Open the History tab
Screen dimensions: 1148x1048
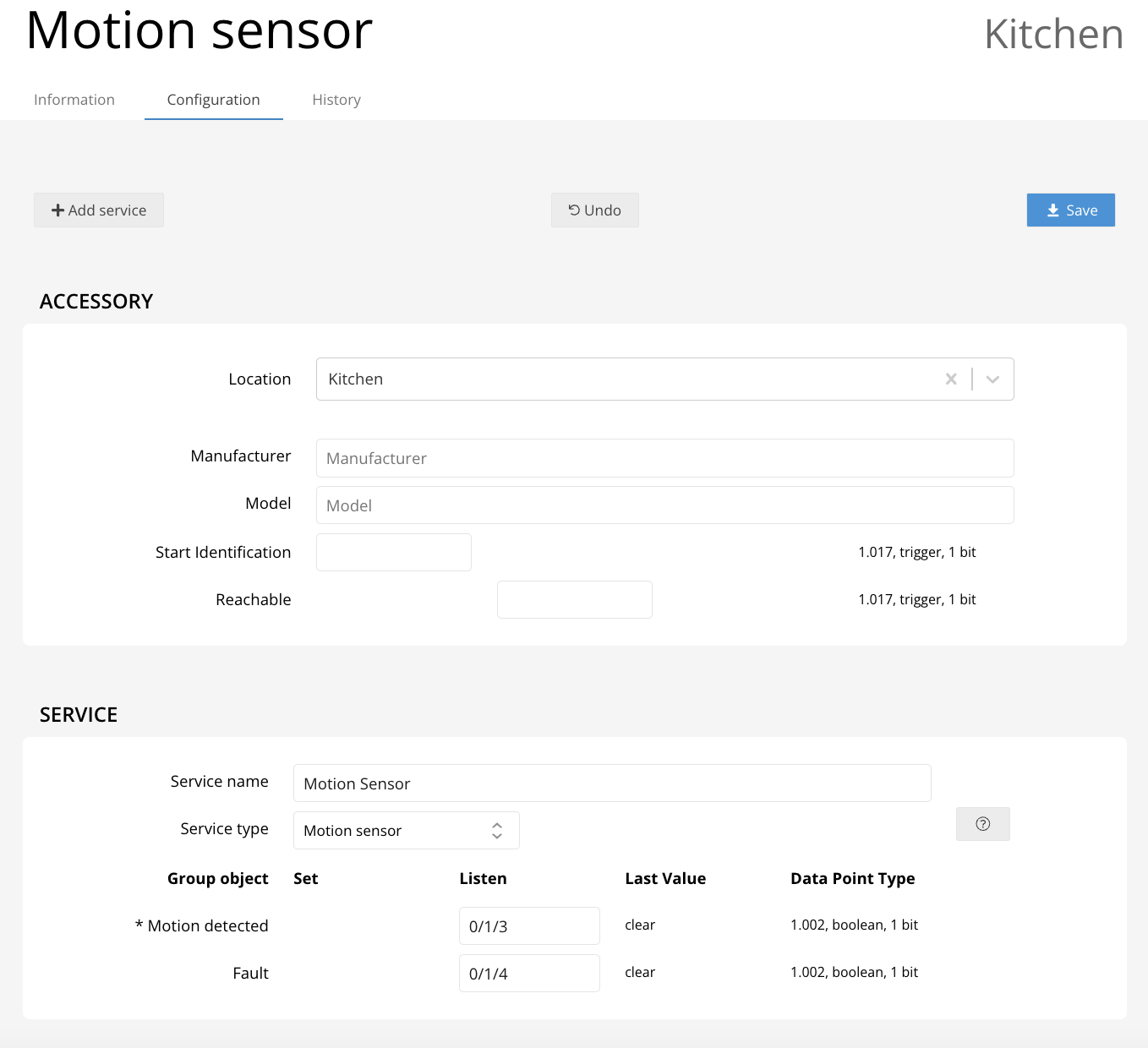point(336,100)
